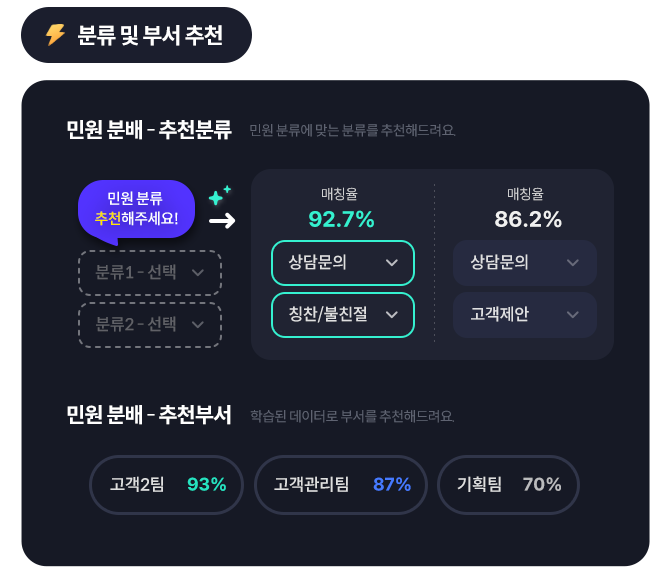Open the 분류2 - 선택 dropdown

tap(150, 324)
